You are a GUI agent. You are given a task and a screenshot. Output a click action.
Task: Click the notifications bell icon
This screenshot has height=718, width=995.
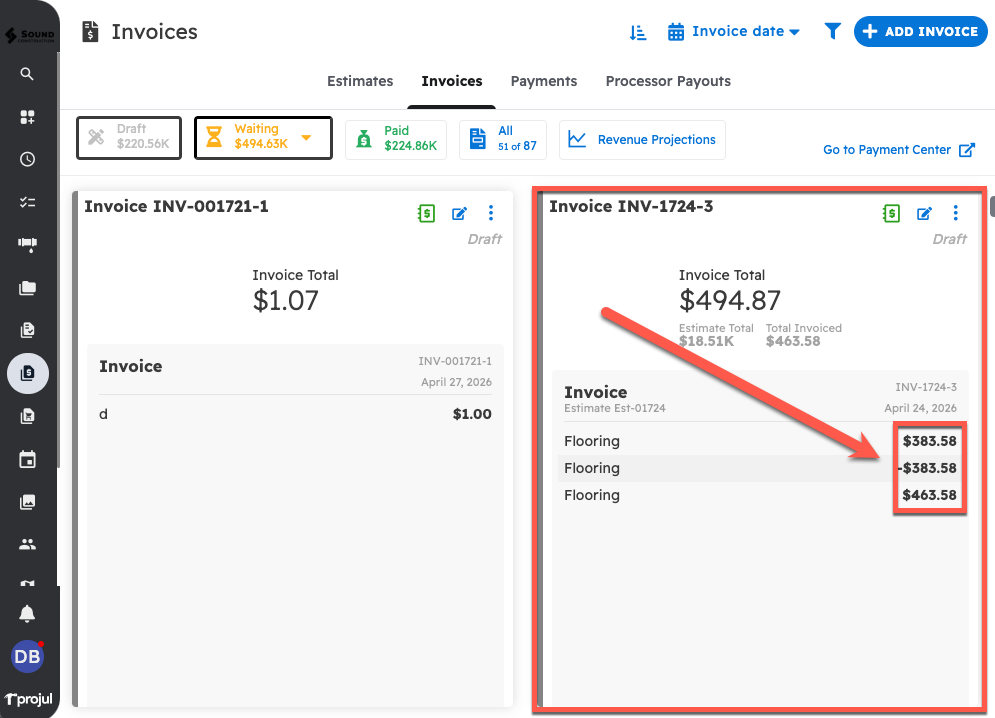tap(27, 613)
